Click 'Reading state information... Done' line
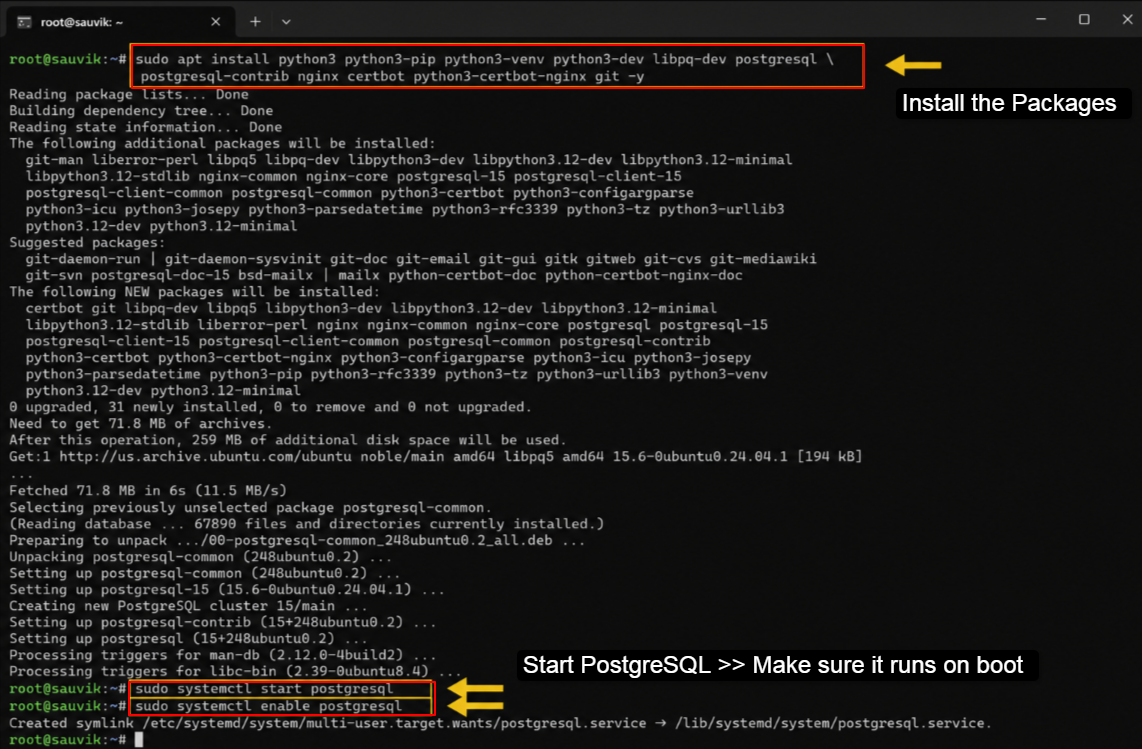This screenshot has height=749, width=1142. coord(146,127)
